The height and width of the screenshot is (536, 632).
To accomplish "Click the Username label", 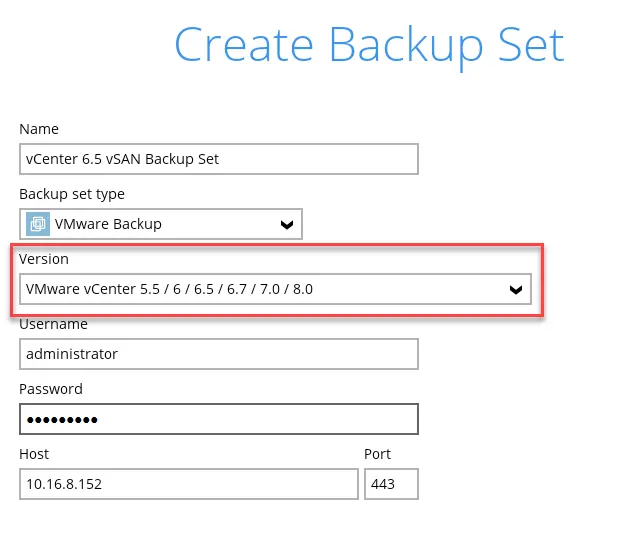I will point(53,324).
